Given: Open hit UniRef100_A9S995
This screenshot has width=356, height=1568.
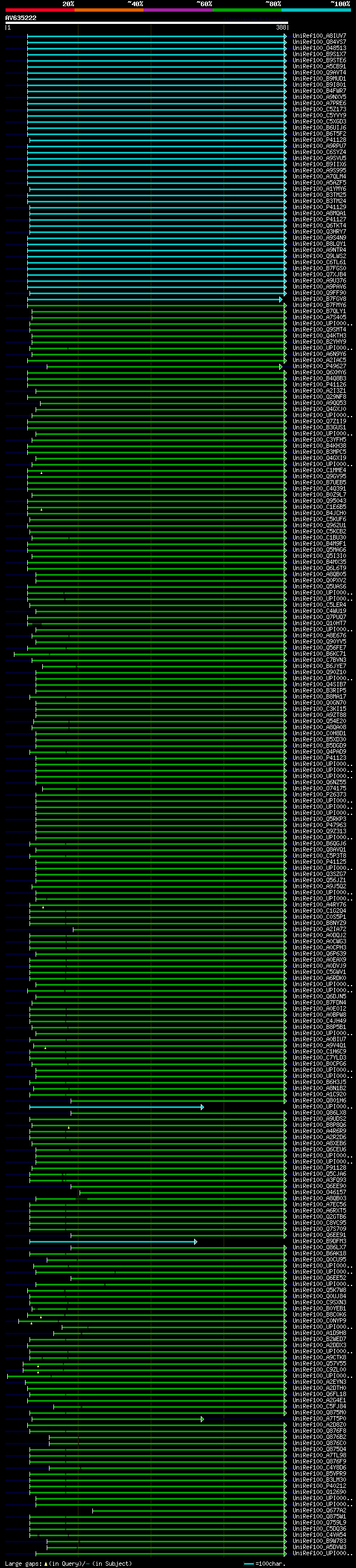Looking at the screenshot, I should pyautogui.click(x=319, y=170).
